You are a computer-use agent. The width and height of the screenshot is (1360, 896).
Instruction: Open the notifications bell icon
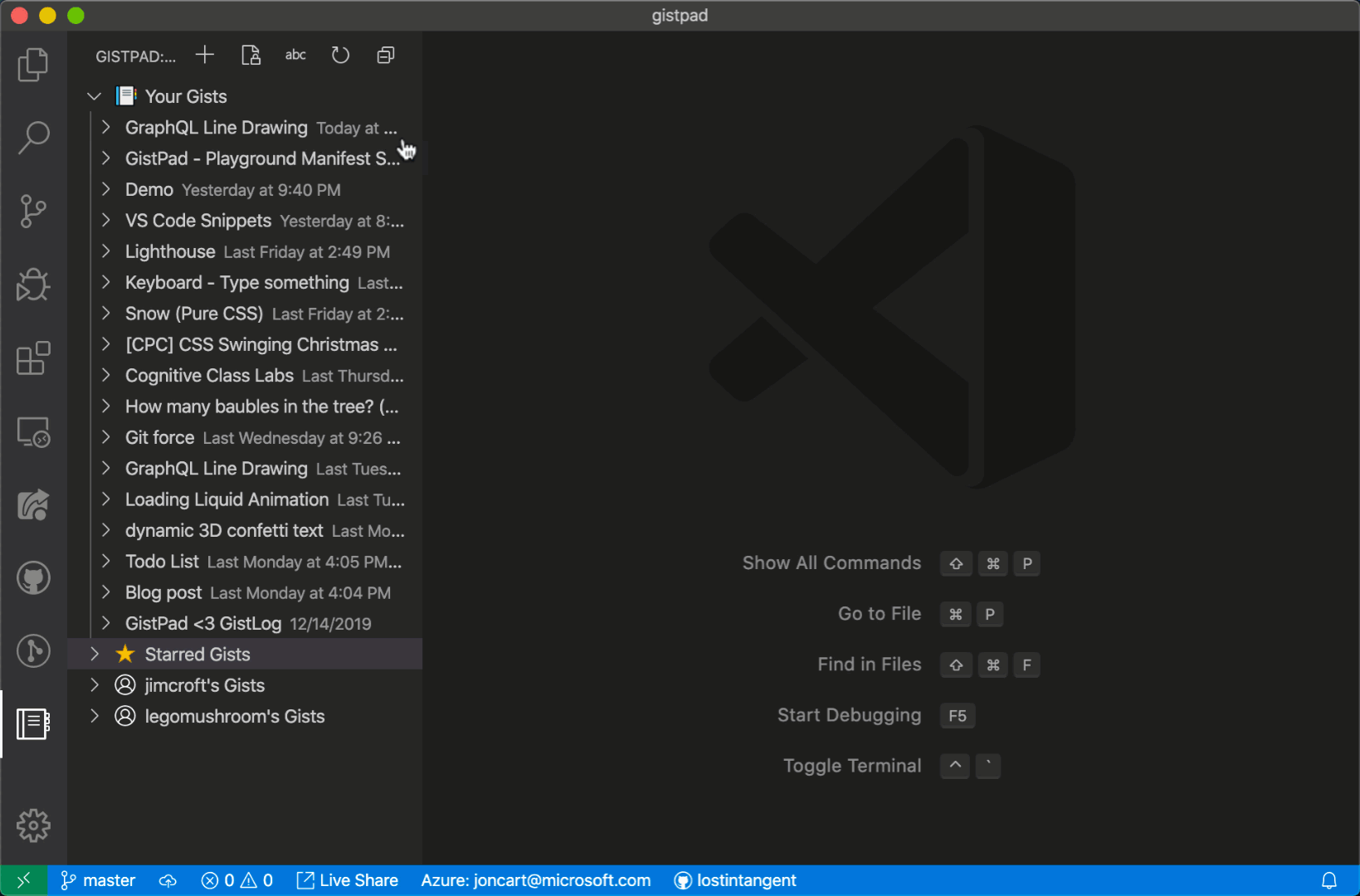click(x=1329, y=880)
